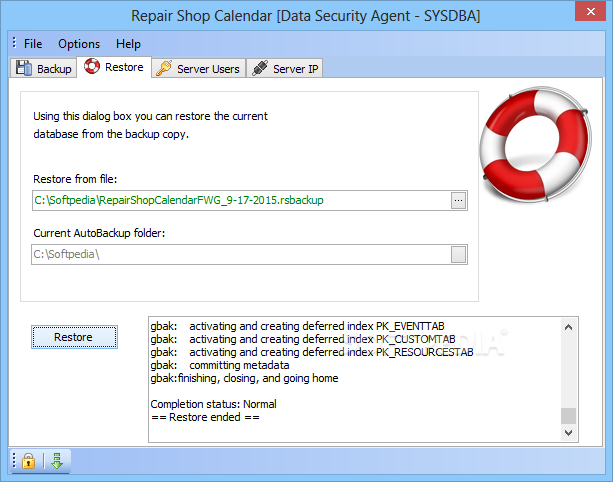613x482 pixels.
Task: Open the Server IP tab
Action: click(285, 68)
